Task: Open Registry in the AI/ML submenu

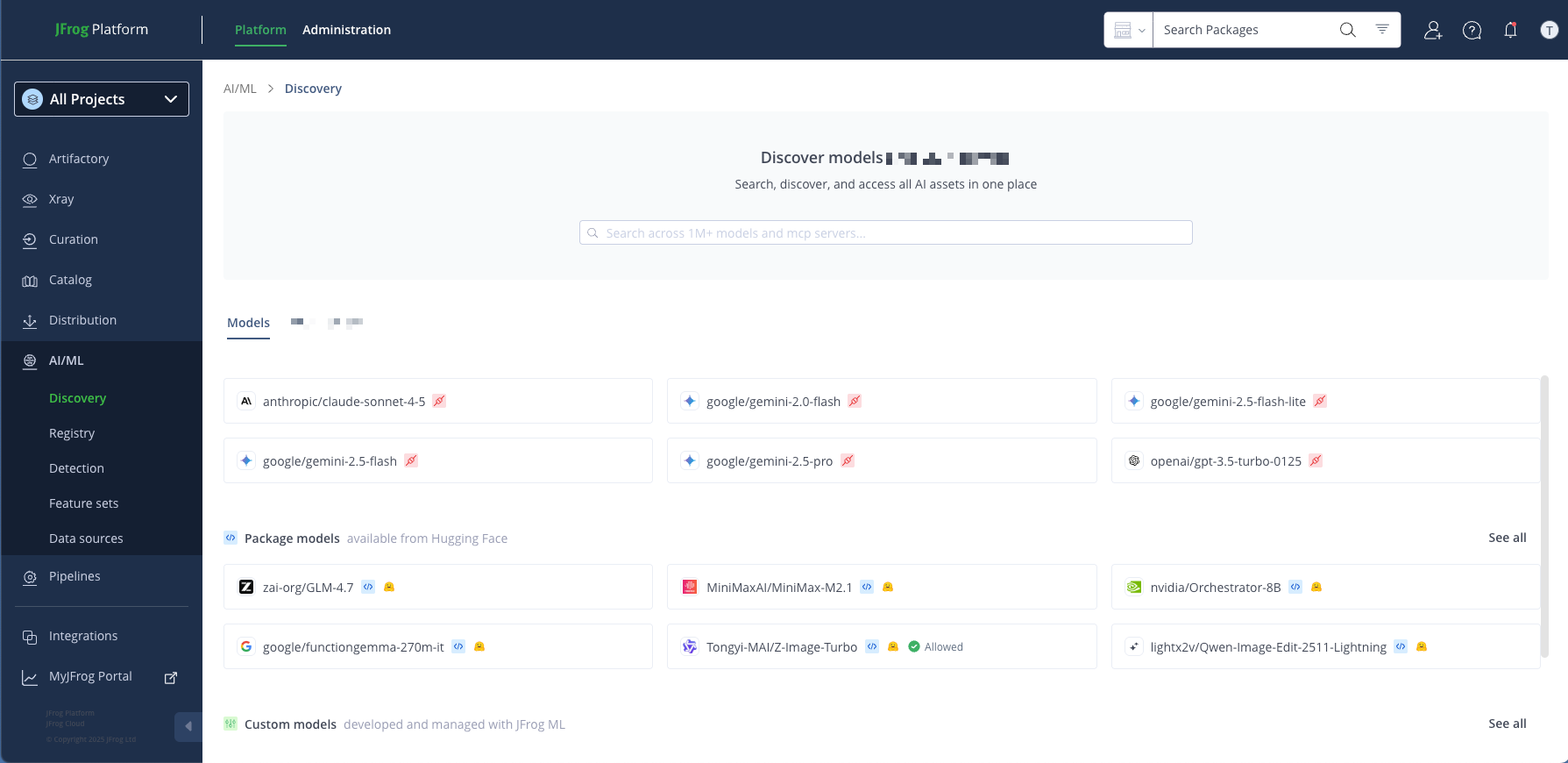Action: click(x=72, y=433)
